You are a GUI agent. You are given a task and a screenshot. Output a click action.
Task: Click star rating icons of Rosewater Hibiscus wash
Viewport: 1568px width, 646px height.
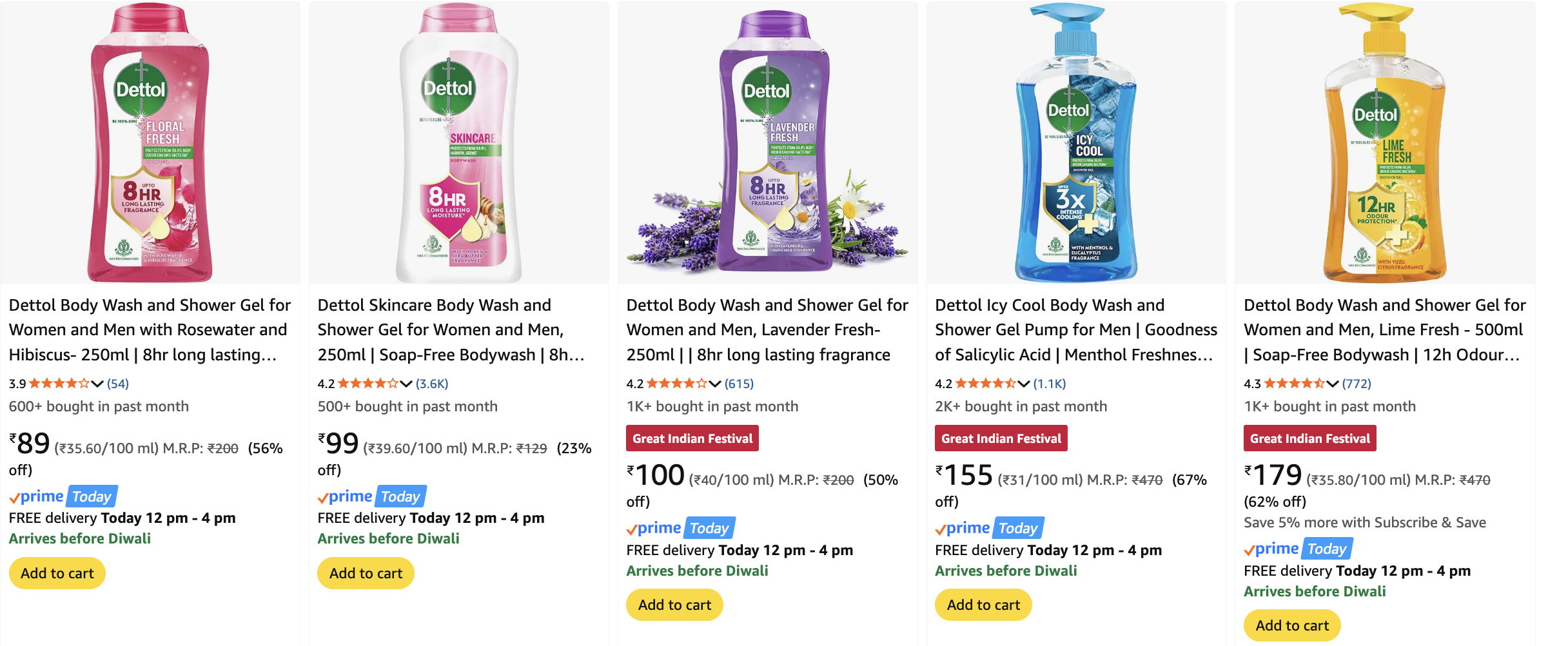(59, 384)
